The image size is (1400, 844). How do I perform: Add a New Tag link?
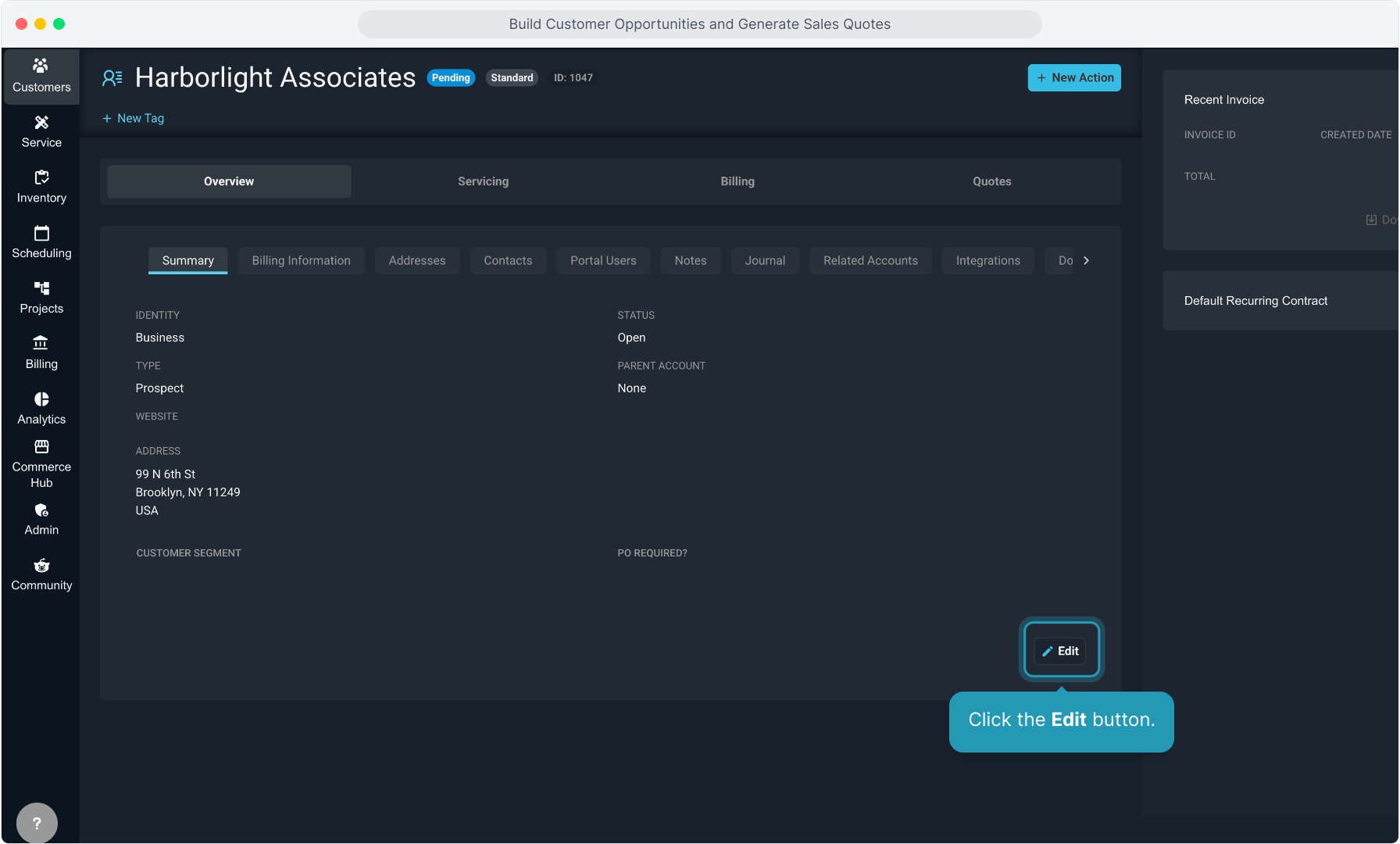[x=133, y=119]
